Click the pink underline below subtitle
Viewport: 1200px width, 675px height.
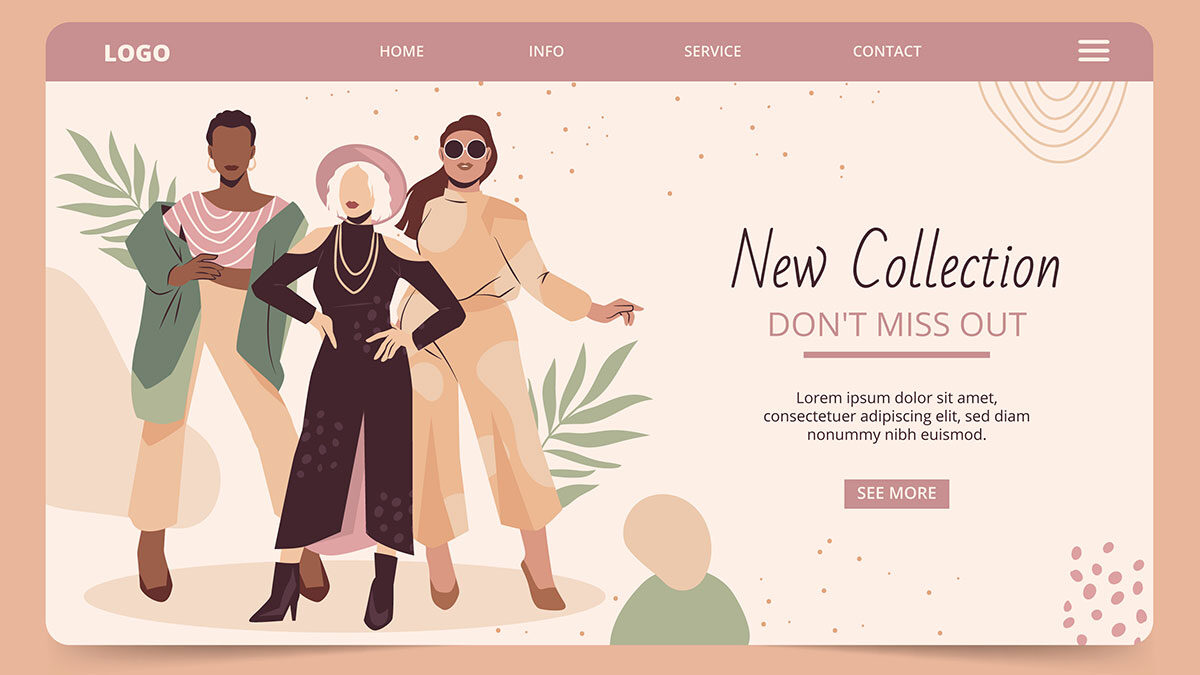pyautogui.click(x=897, y=354)
